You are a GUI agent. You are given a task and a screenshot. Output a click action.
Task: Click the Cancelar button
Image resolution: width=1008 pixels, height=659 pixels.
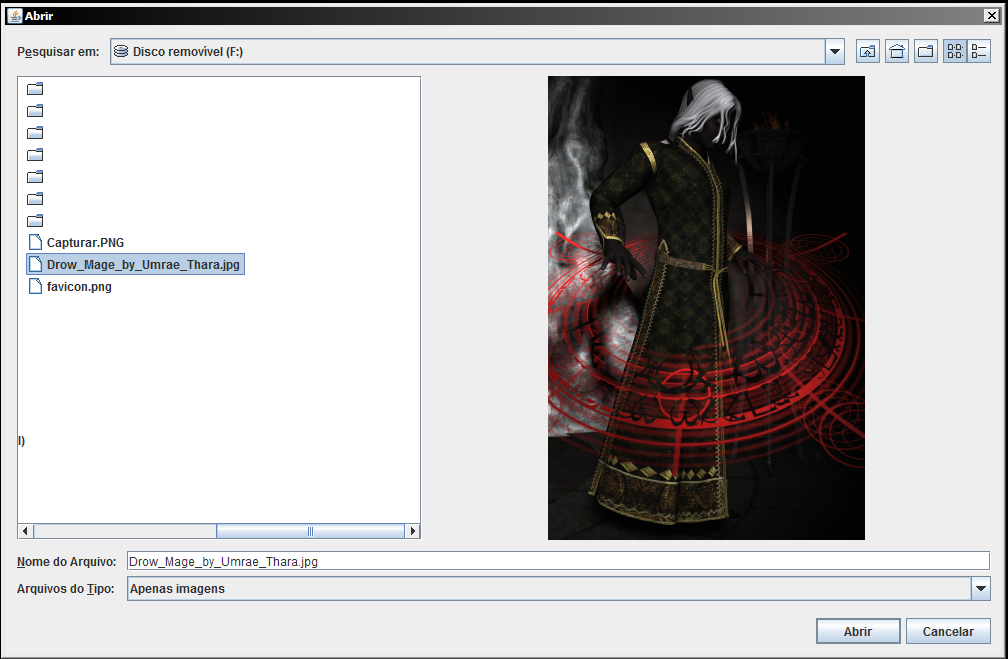click(x=948, y=631)
